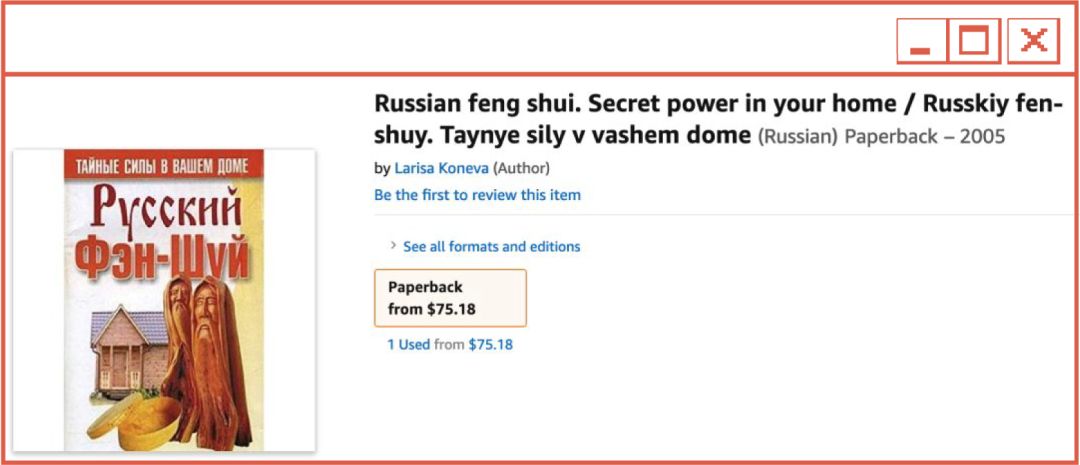Click the maximize window square icon
This screenshot has width=1080, height=465.
[x=974, y=41]
